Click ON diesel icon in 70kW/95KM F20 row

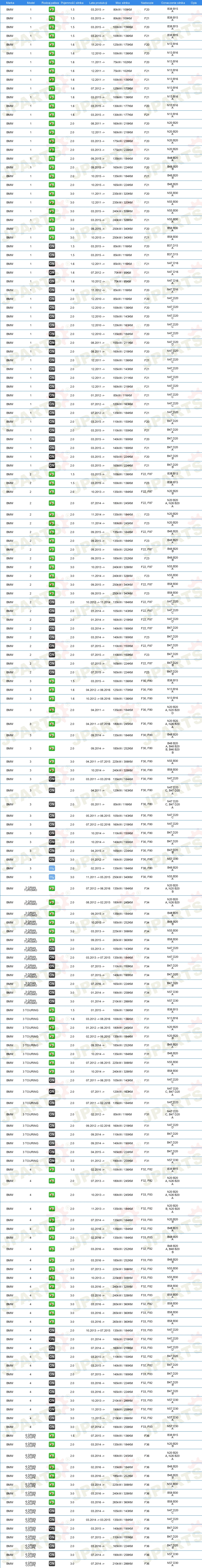click(52, 281)
